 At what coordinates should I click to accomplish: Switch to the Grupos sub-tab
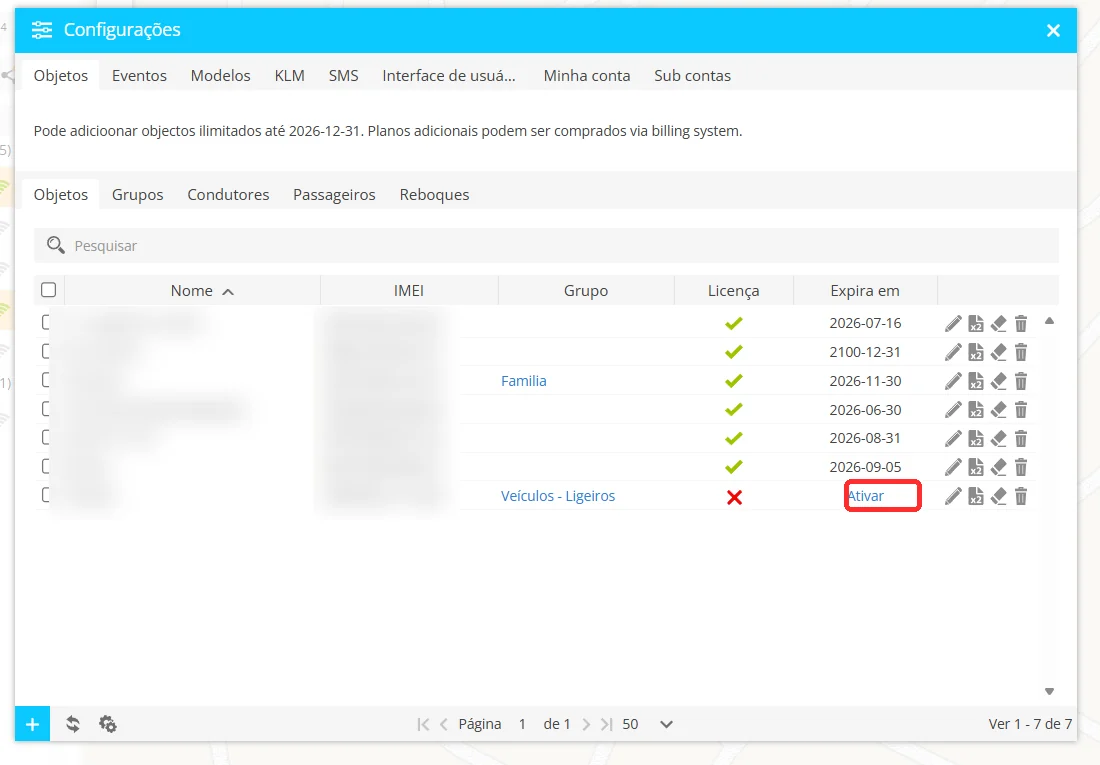point(138,195)
